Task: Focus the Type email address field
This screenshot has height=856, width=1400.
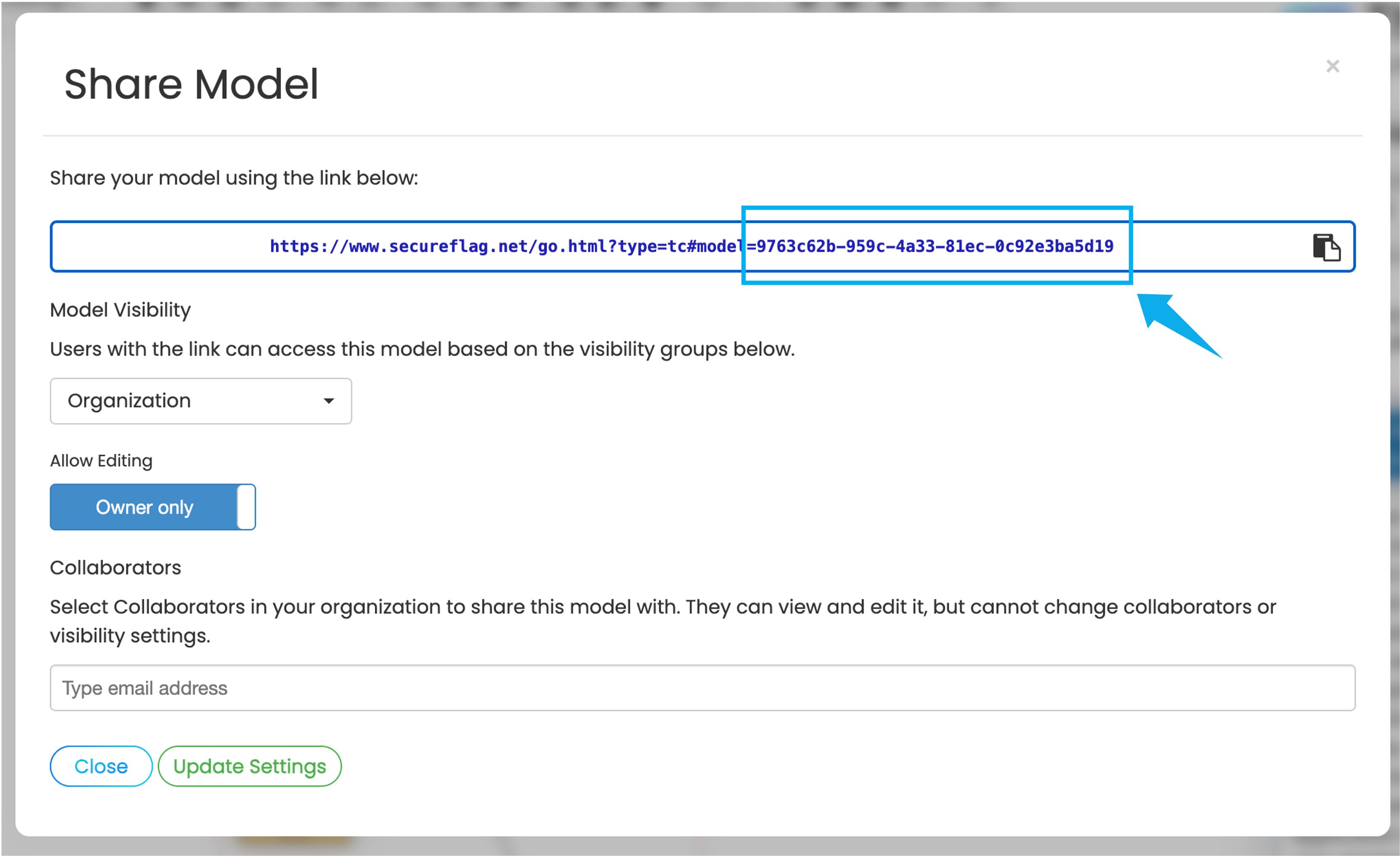Action: tap(702, 688)
